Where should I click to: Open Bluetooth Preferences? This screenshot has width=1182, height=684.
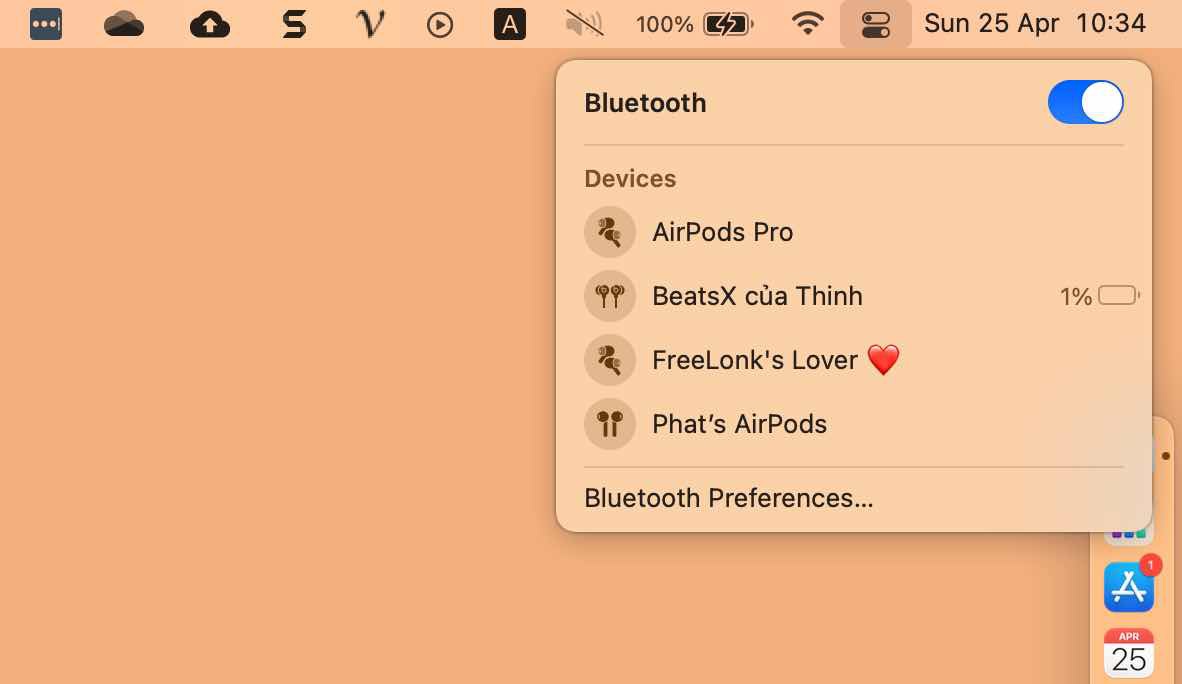(728, 498)
